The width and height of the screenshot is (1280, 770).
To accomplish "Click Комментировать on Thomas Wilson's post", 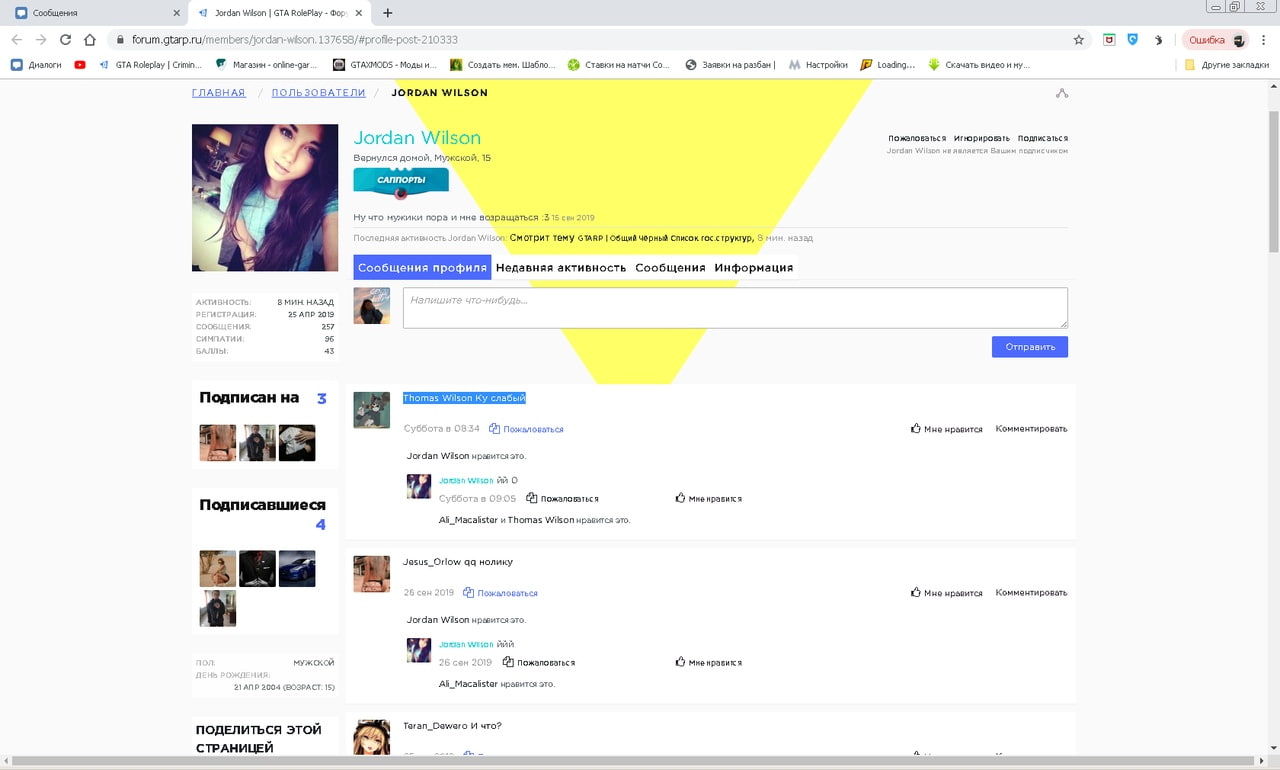I will pos(1031,429).
